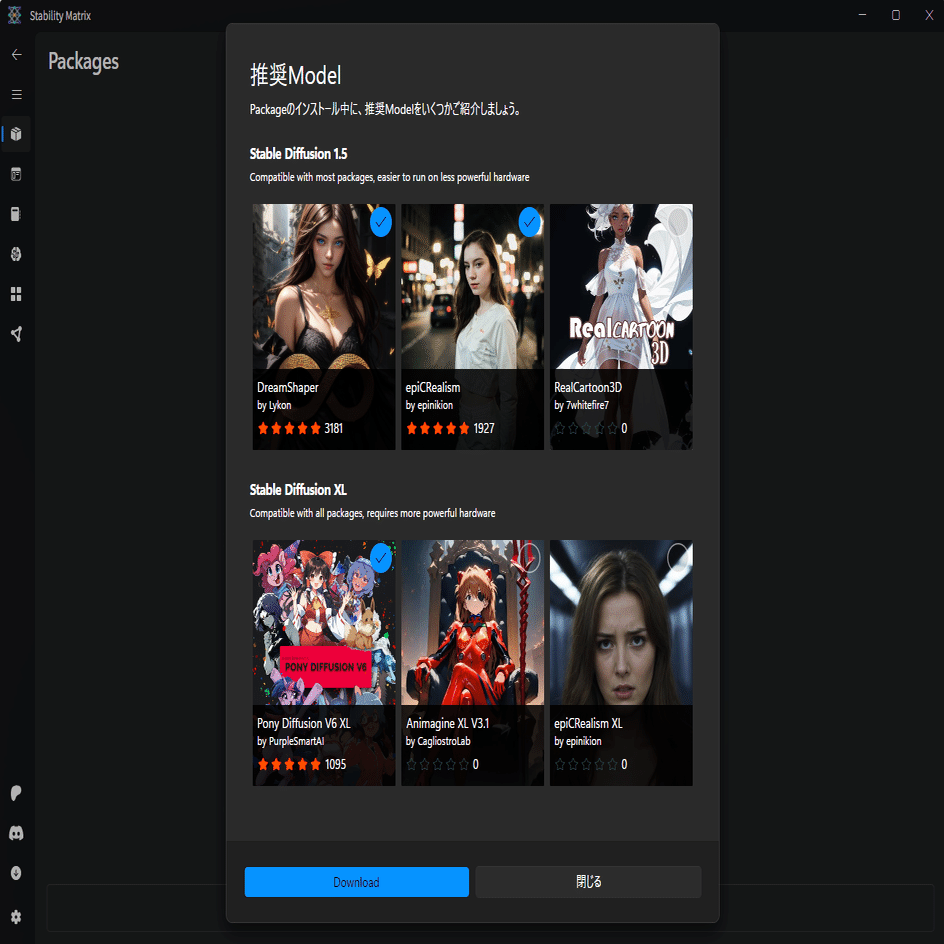Image resolution: width=944 pixels, height=944 pixels.
Task: Click the 'by Lykon' author text
Action: click(274, 405)
